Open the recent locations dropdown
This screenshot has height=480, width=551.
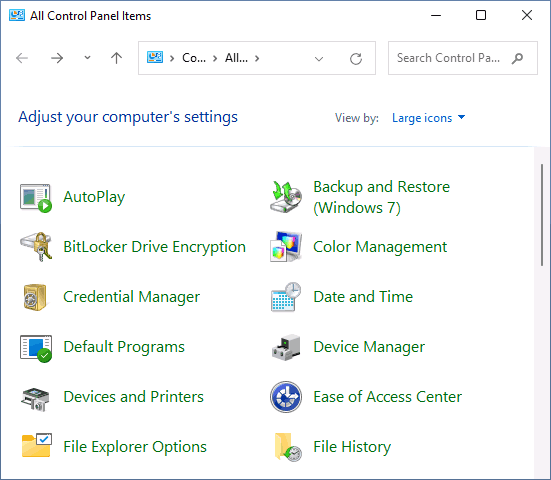click(87, 58)
